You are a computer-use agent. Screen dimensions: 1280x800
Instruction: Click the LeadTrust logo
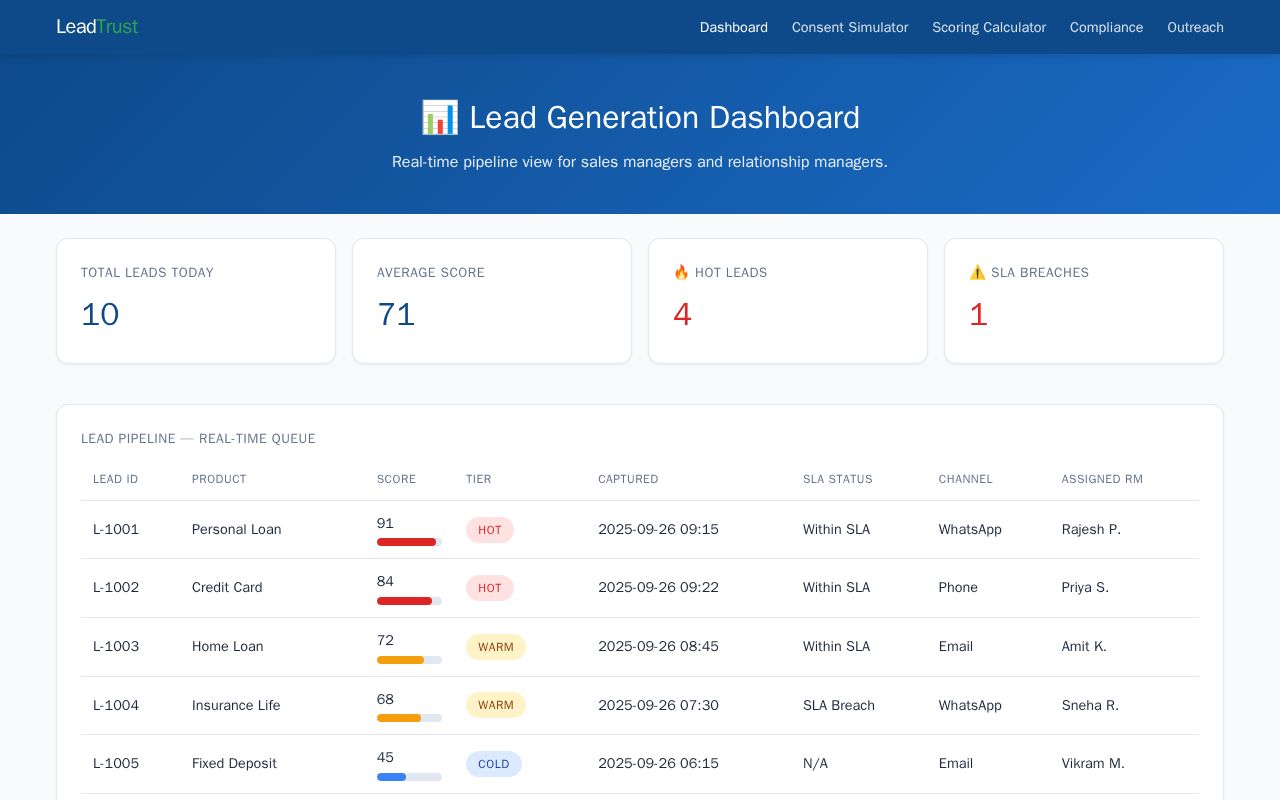pyautogui.click(x=97, y=27)
